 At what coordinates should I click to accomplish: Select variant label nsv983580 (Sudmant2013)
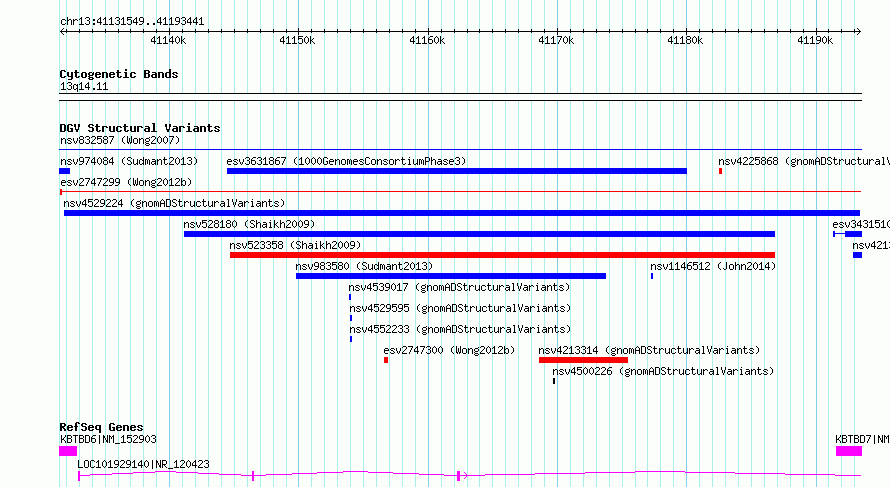click(x=364, y=266)
